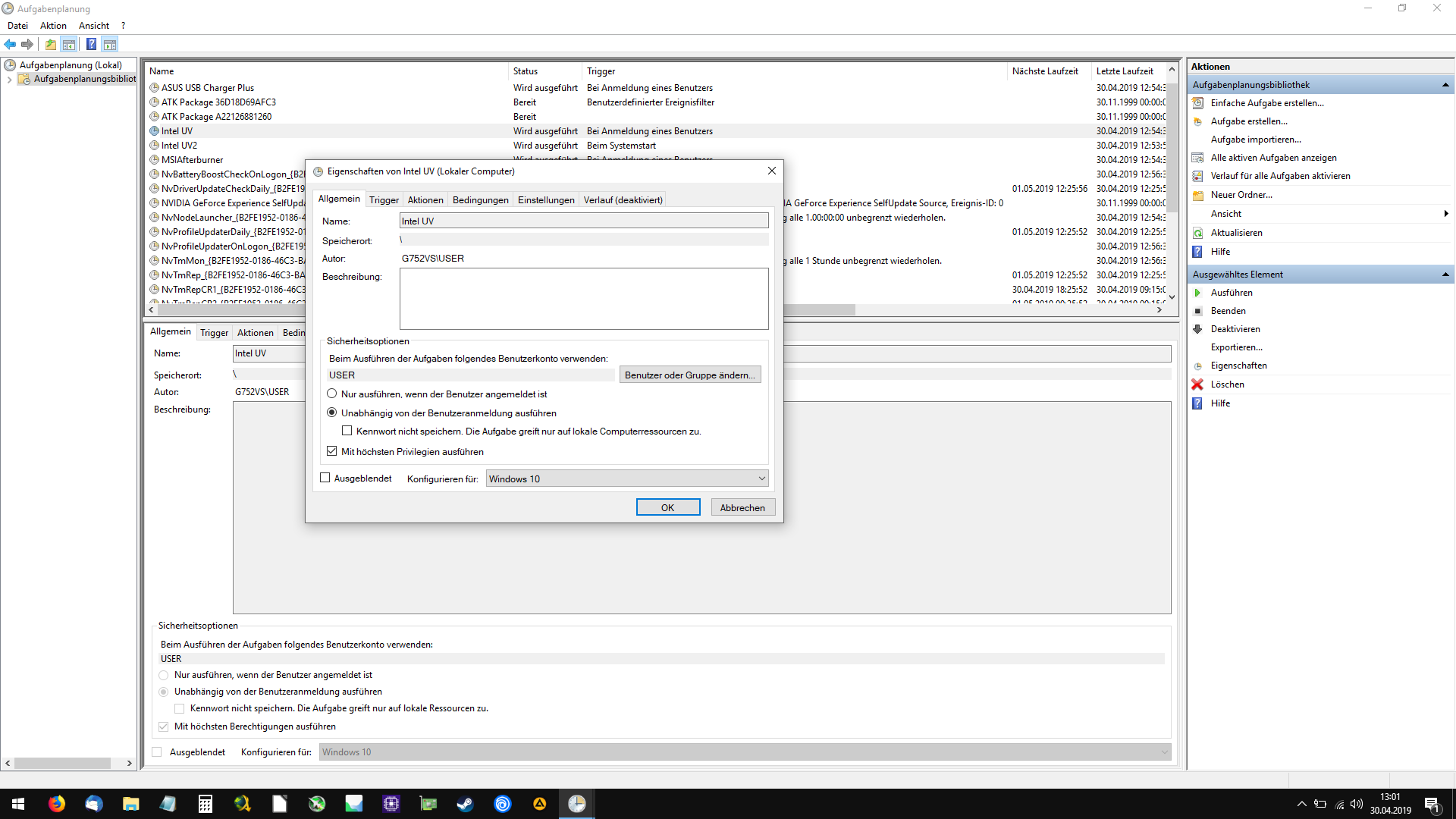This screenshot has width=1456, height=819.
Task: Click the red Löschen delete icon
Action: point(1197,384)
